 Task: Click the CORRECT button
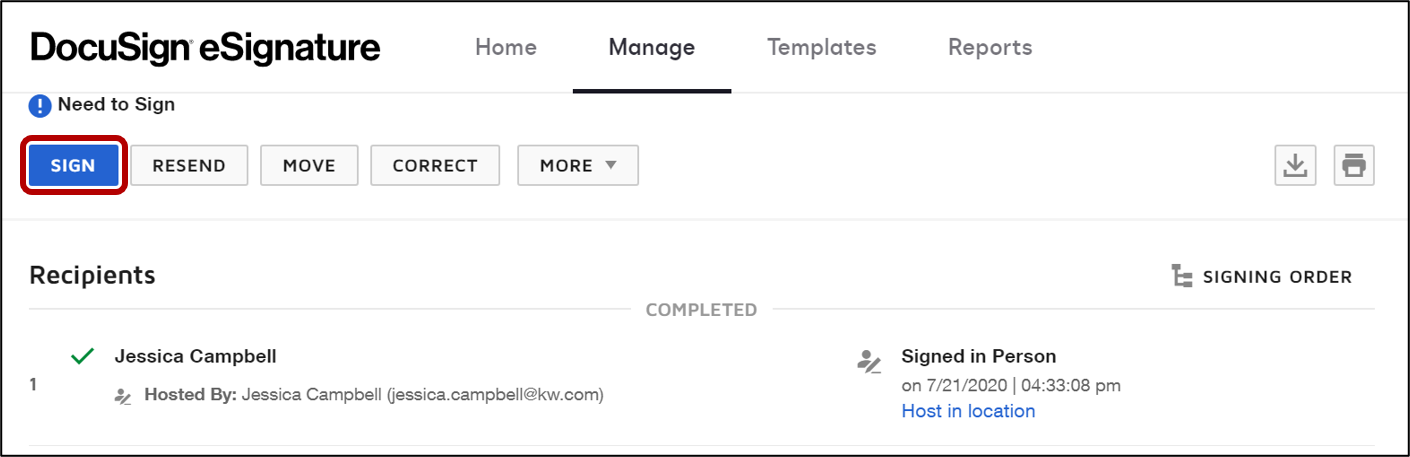coord(435,165)
